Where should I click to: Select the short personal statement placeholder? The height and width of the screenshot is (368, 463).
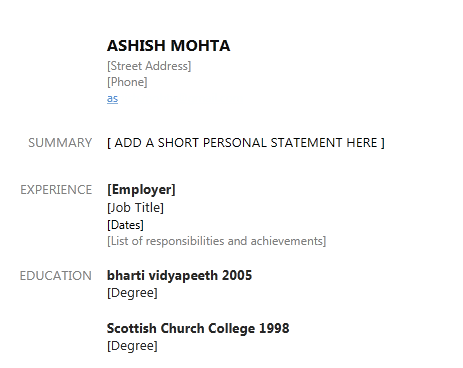(x=246, y=143)
